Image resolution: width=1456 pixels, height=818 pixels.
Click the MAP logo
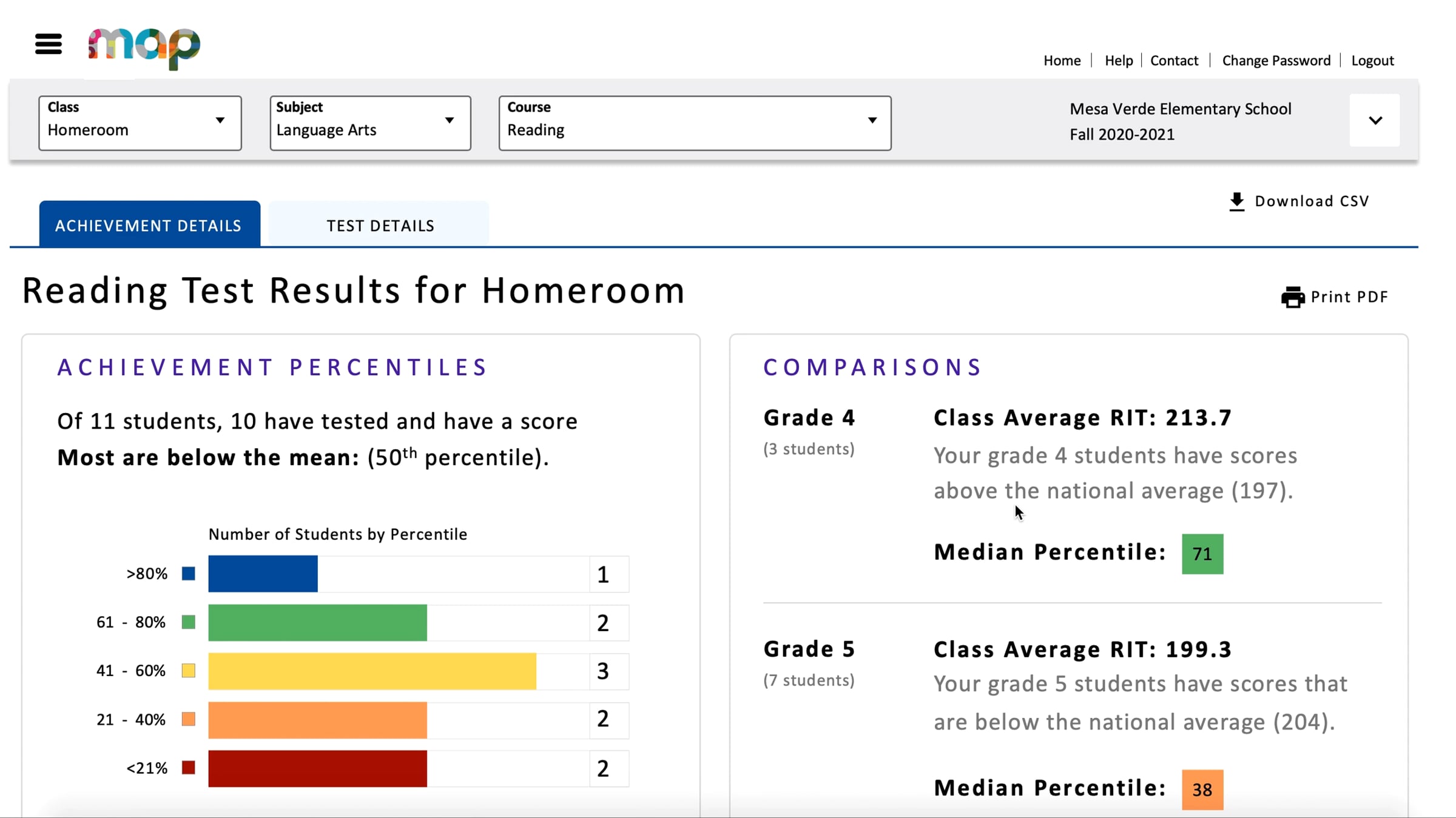144,47
